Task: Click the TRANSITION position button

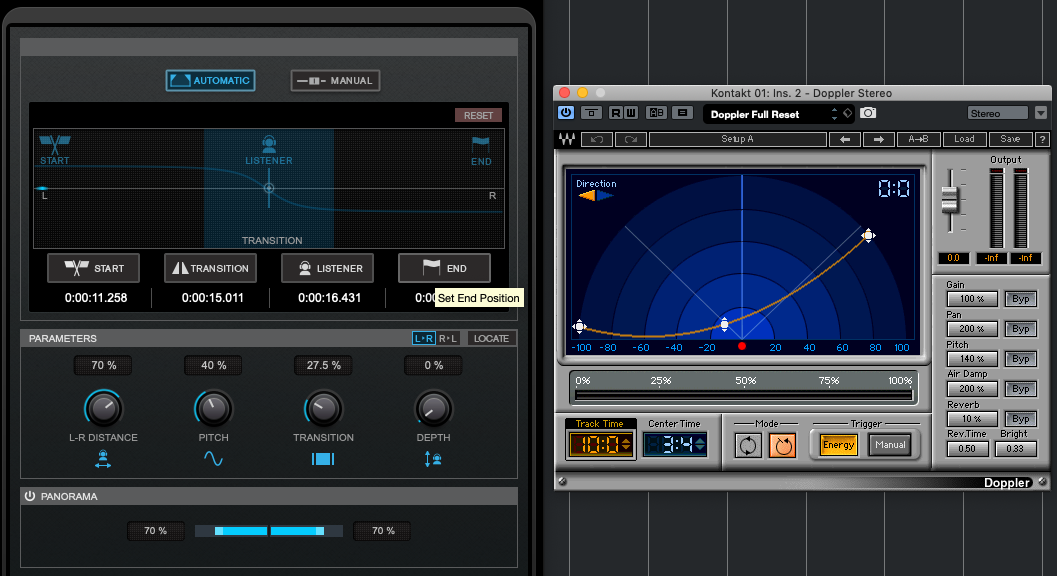Action: (x=210, y=268)
